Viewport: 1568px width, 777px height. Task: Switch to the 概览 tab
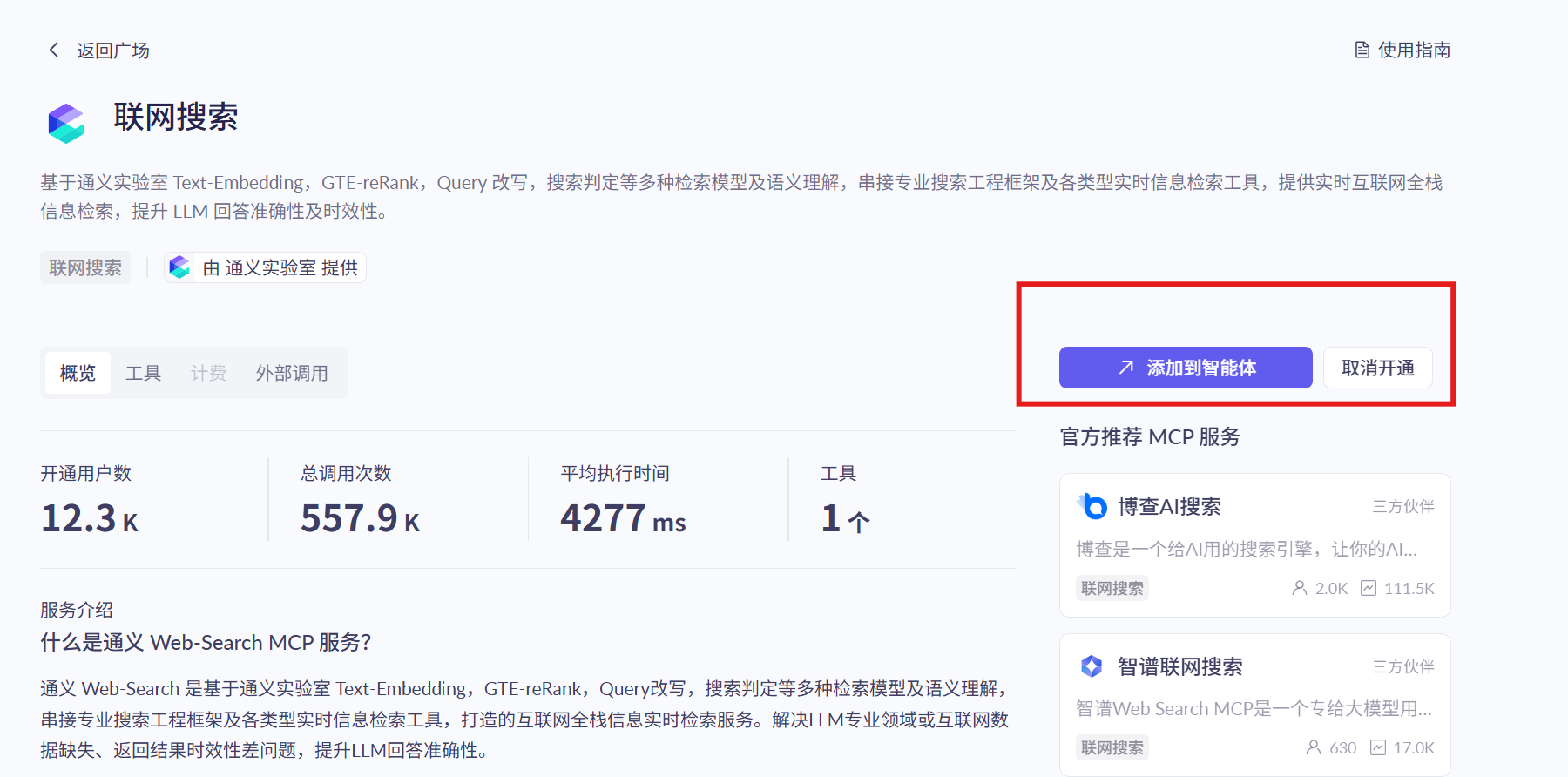click(x=78, y=373)
